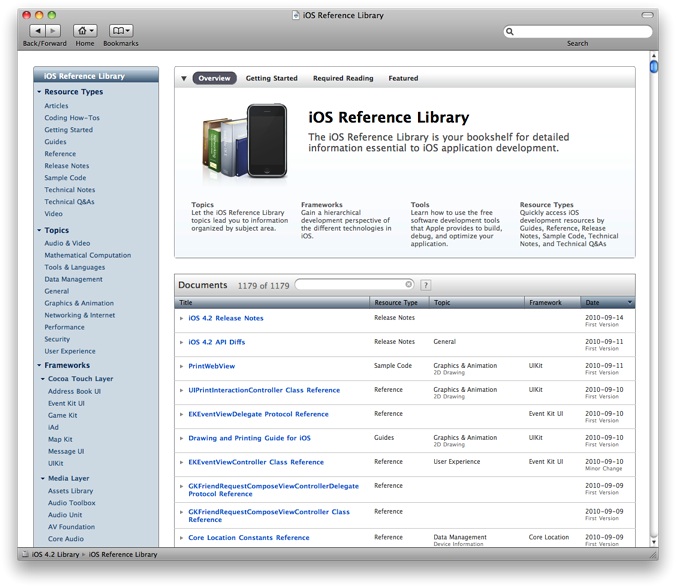676x587 pixels.
Task: Sort by the Resource Type column header
Action: [399, 303]
